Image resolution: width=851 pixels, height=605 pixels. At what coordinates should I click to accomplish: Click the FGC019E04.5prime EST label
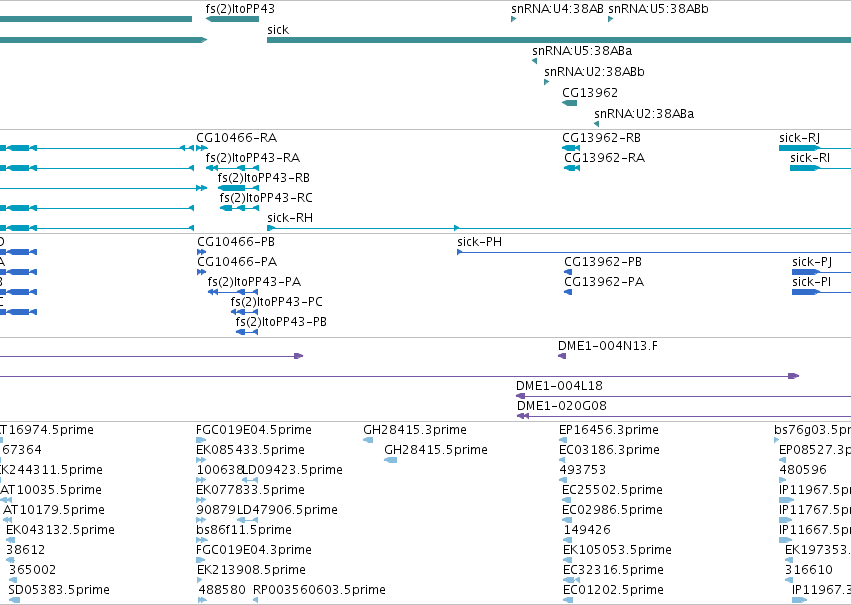(x=254, y=430)
